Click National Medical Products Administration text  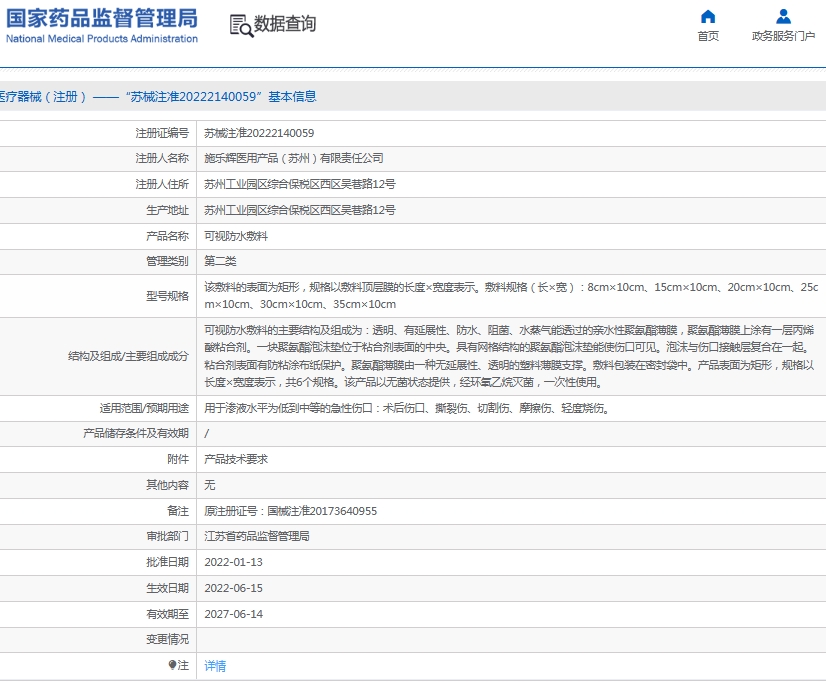(102, 38)
